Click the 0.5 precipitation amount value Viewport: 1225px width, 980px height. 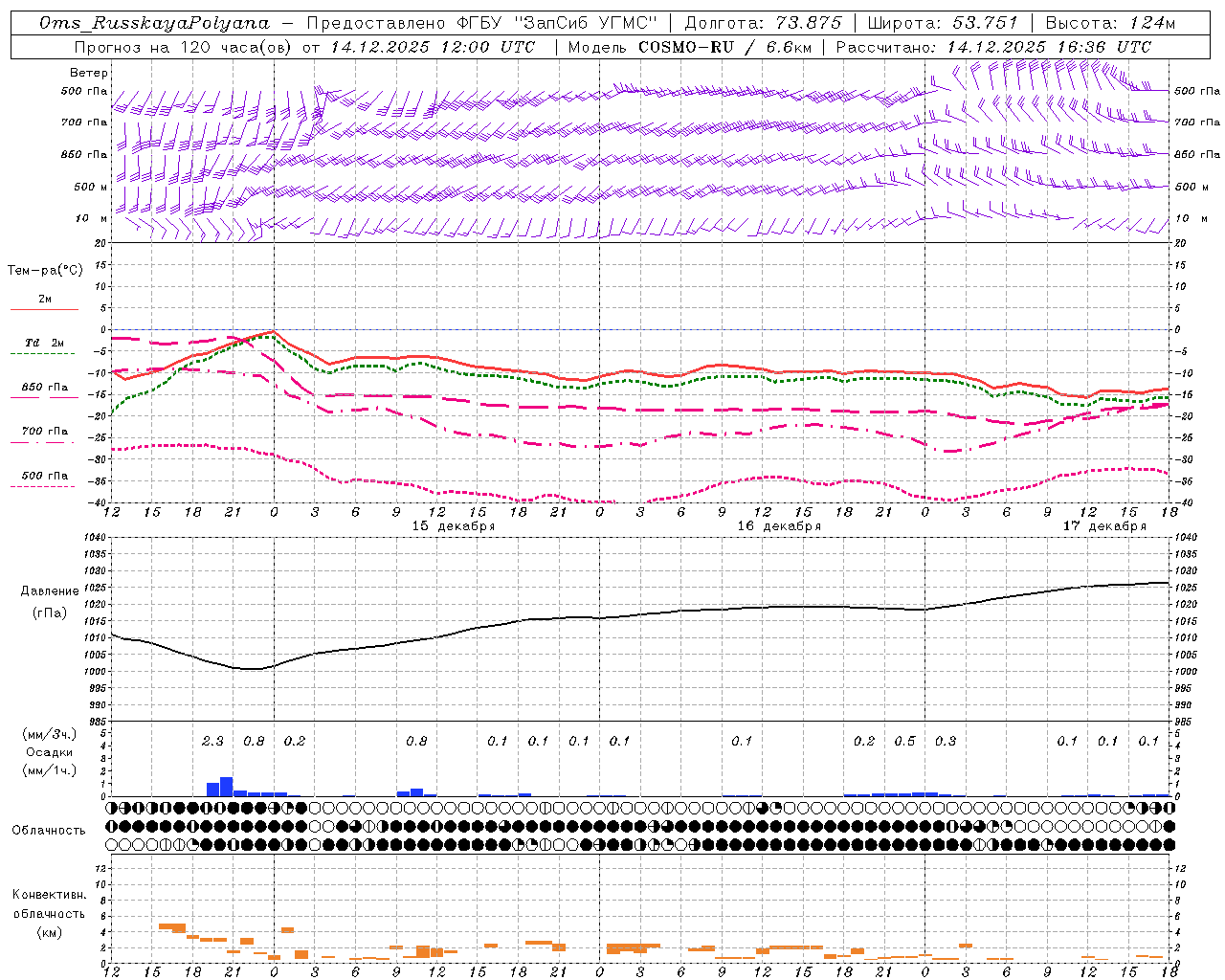[x=904, y=742]
